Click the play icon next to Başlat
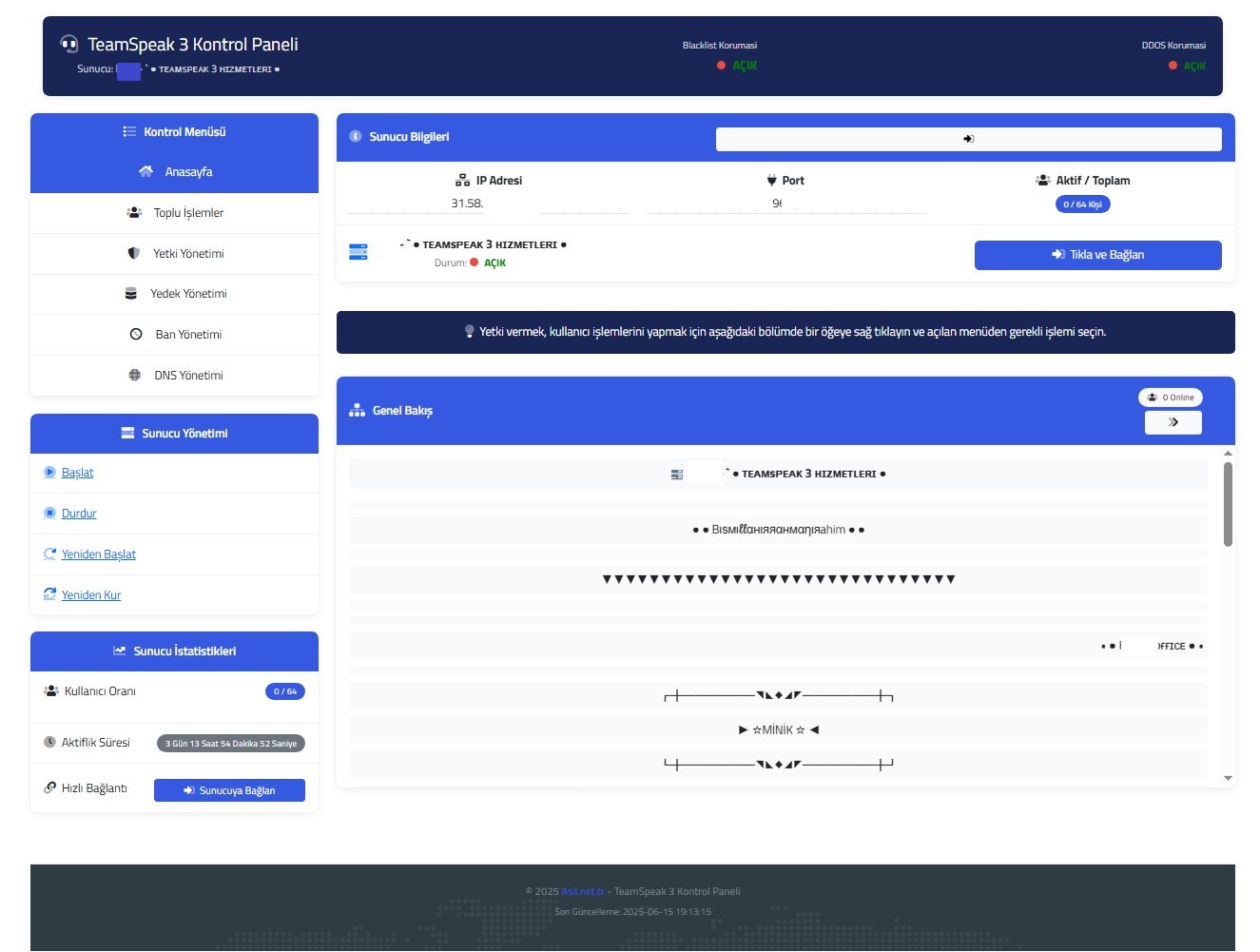 pos(49,473)
